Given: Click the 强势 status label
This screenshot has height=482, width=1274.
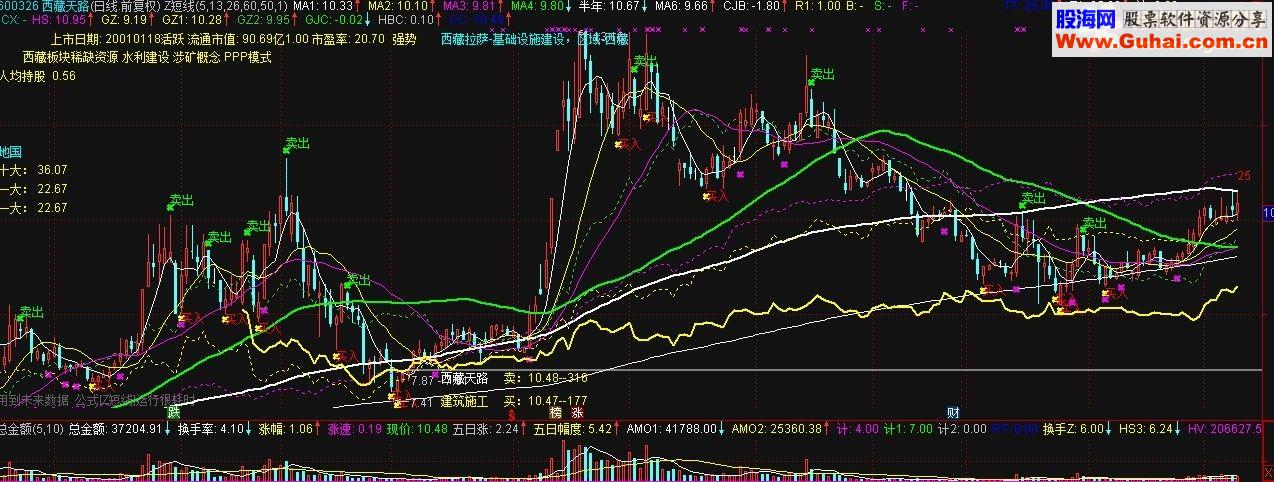Looking at the screenshot, I should coord(404,39).
